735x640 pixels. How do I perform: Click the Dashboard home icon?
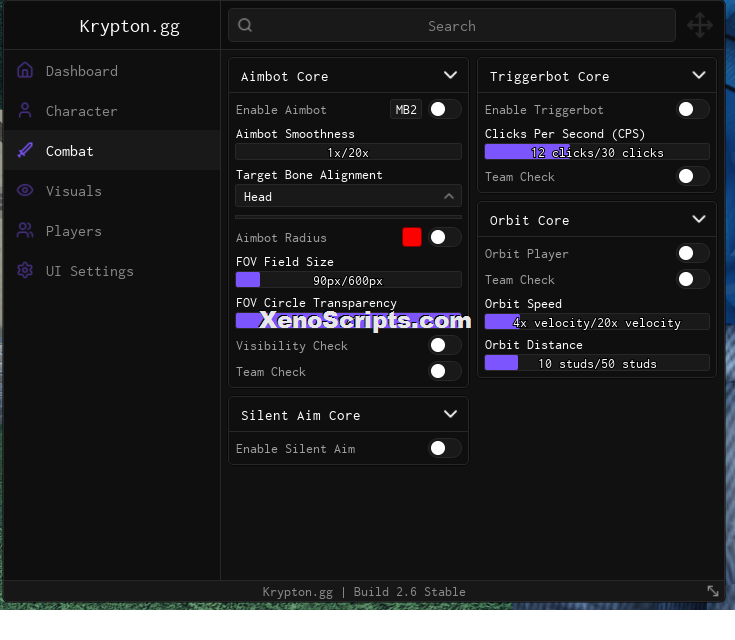(x=25, y=70)
